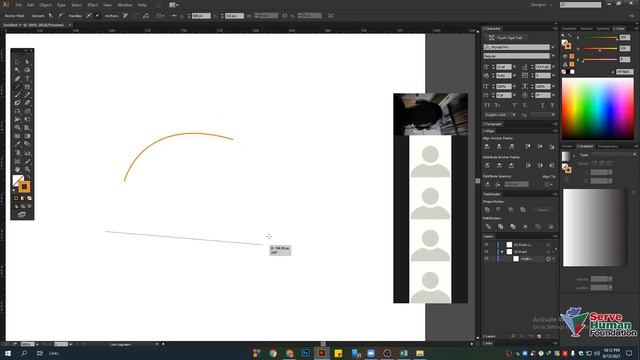Distribute anchor points by vertical top

point(487,165)
